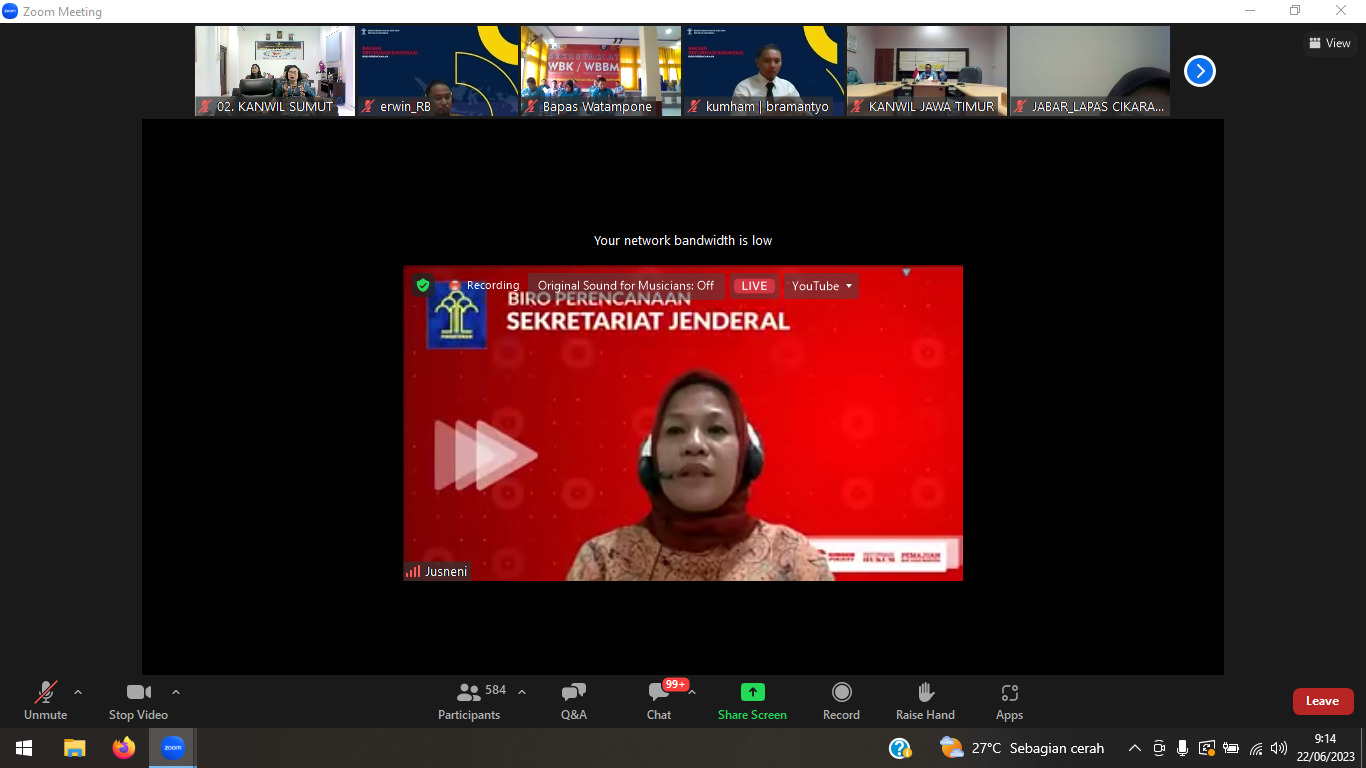This screenshot has height=768, width=1366.
Task: Open the View layout menu
Action: [1329, 43]
